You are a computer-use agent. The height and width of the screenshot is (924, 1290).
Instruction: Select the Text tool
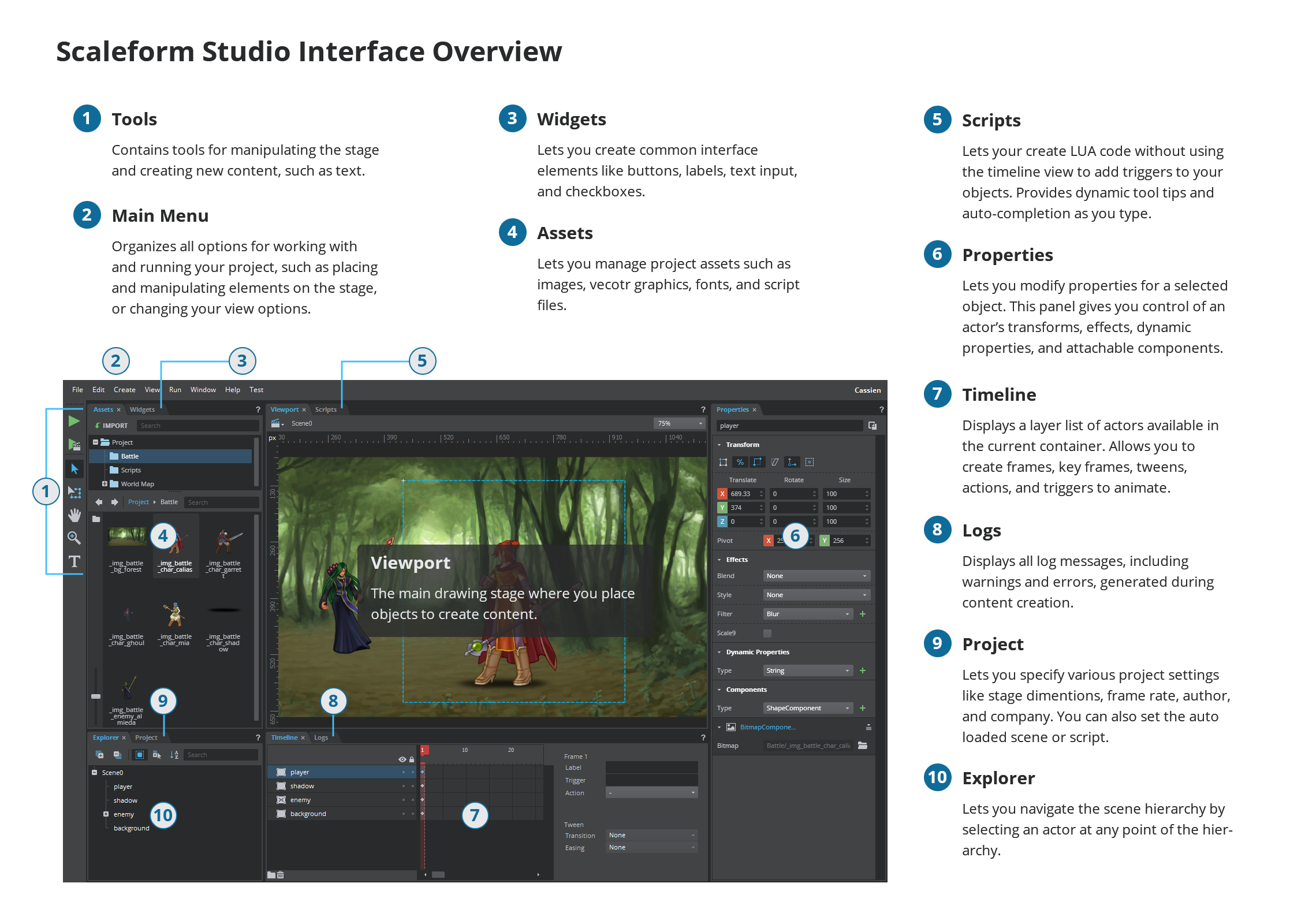pos(74,561)
